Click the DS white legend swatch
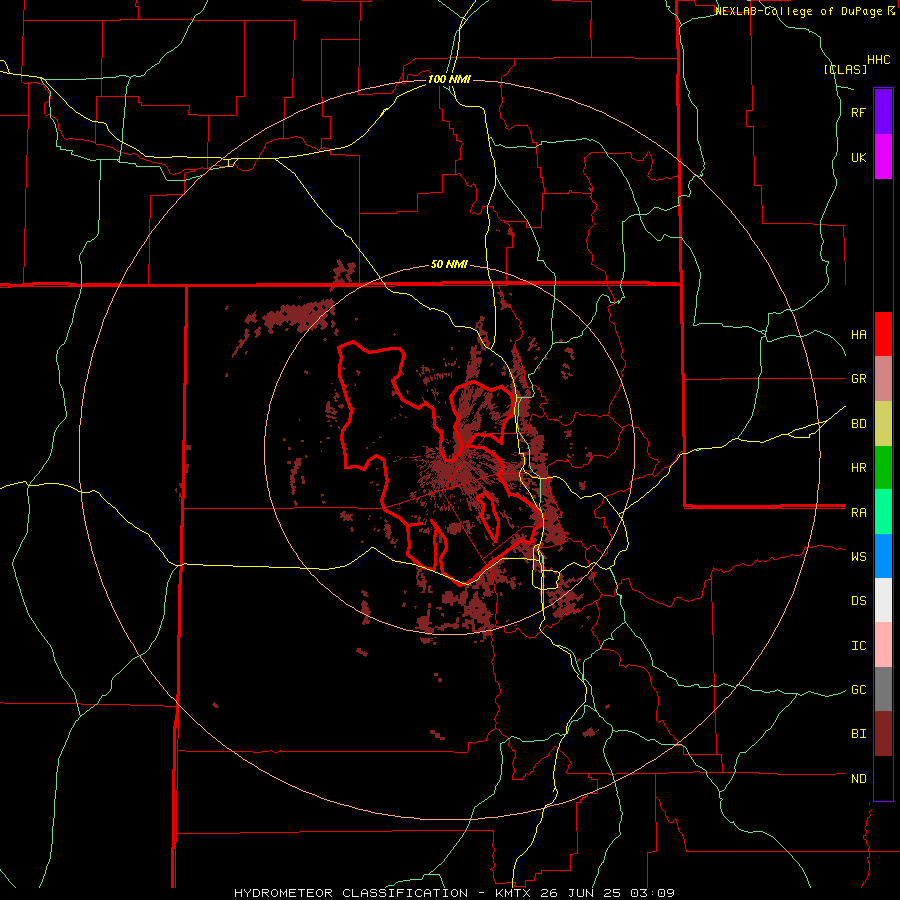The width and height of the screenshot is (900, 900). [883, 600]
